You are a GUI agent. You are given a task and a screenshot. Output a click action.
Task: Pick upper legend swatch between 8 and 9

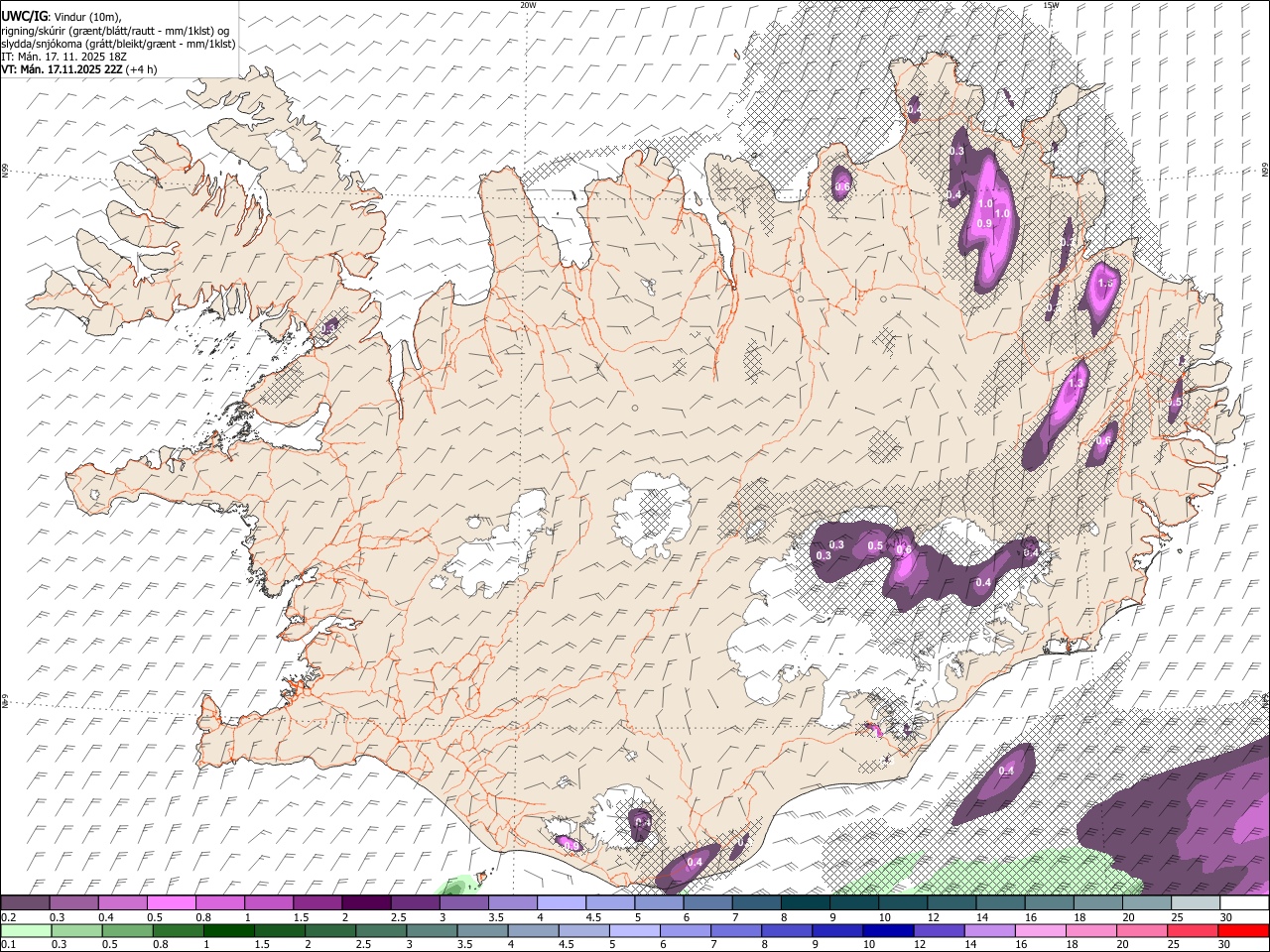(x=805, y=903)
